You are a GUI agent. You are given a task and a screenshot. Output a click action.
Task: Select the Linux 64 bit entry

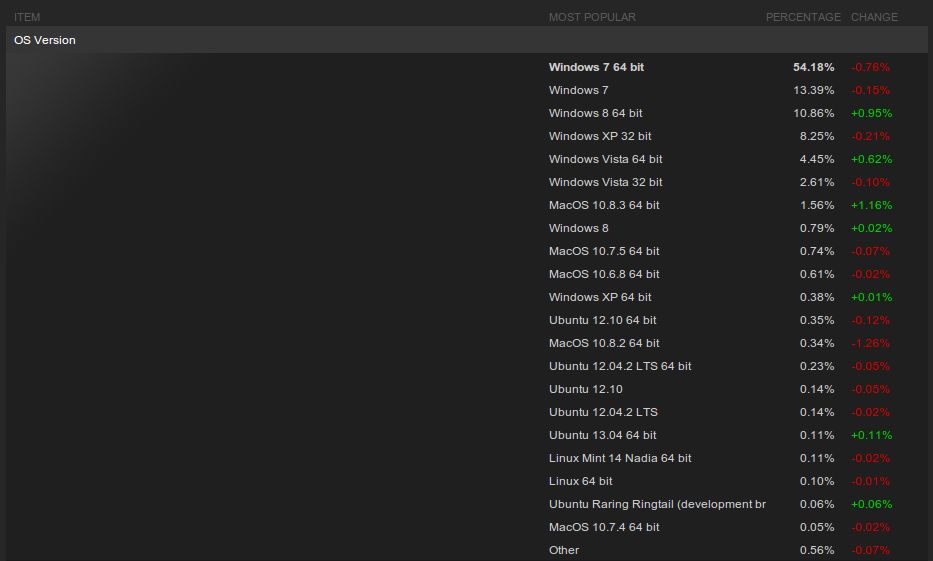click(580, 481)
